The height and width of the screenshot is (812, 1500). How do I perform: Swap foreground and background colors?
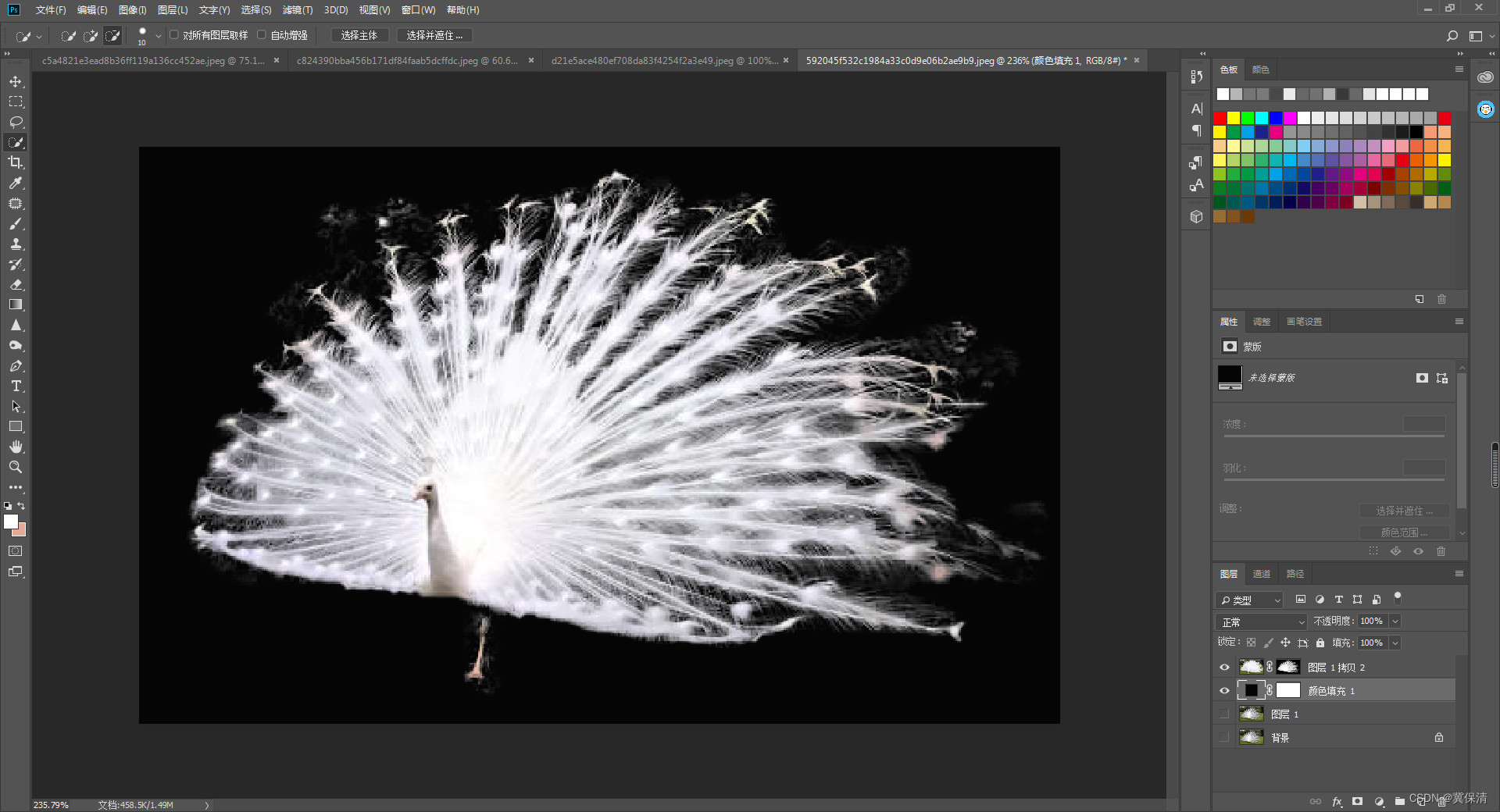22,506
